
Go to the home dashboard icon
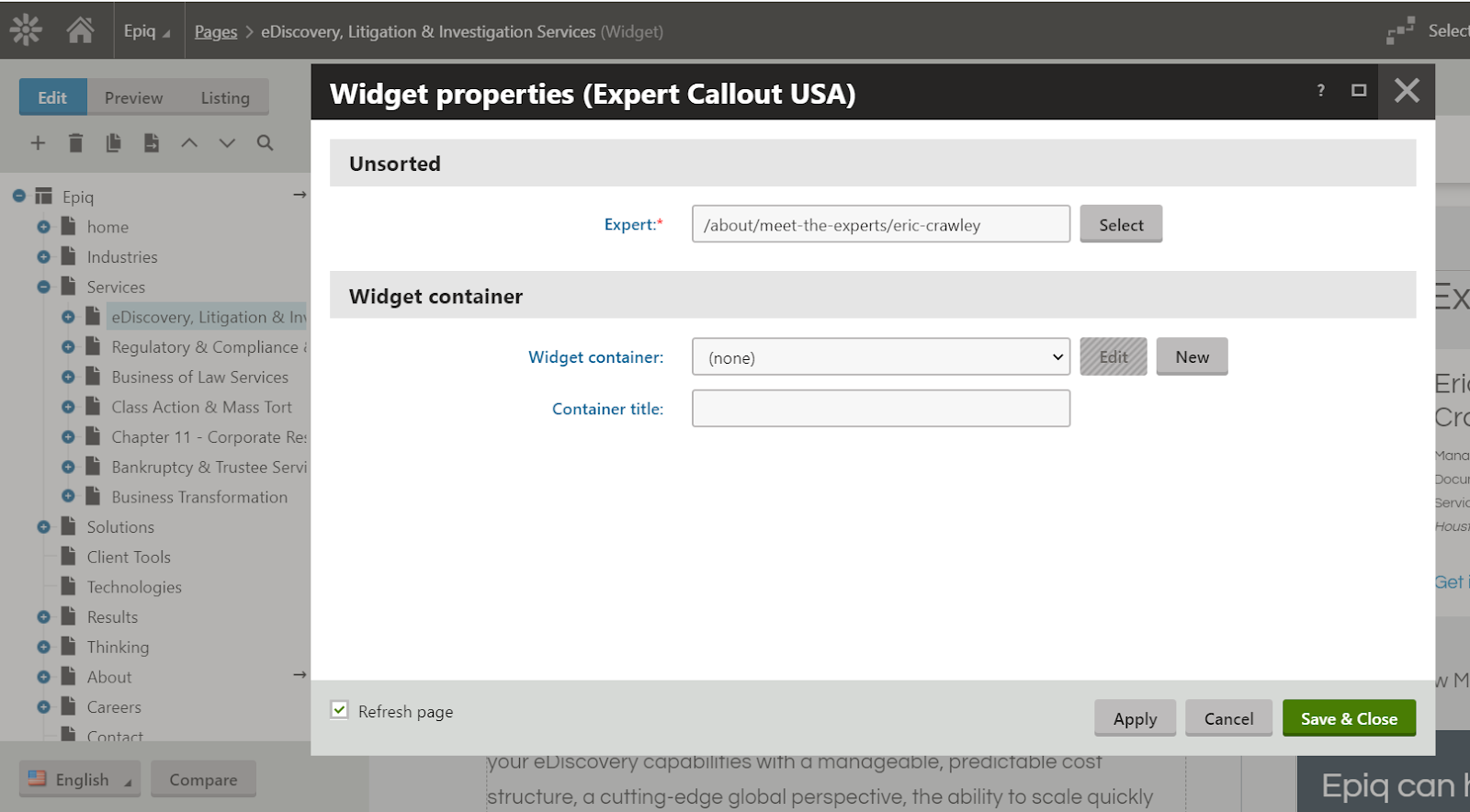click(81, 30)
